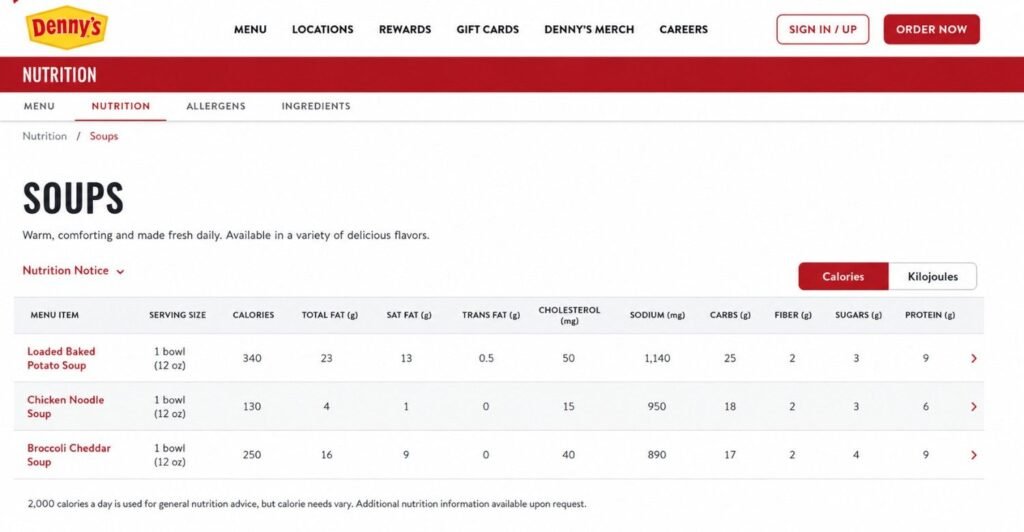Click the SOUPS page heading

click(x=73, y=198)
